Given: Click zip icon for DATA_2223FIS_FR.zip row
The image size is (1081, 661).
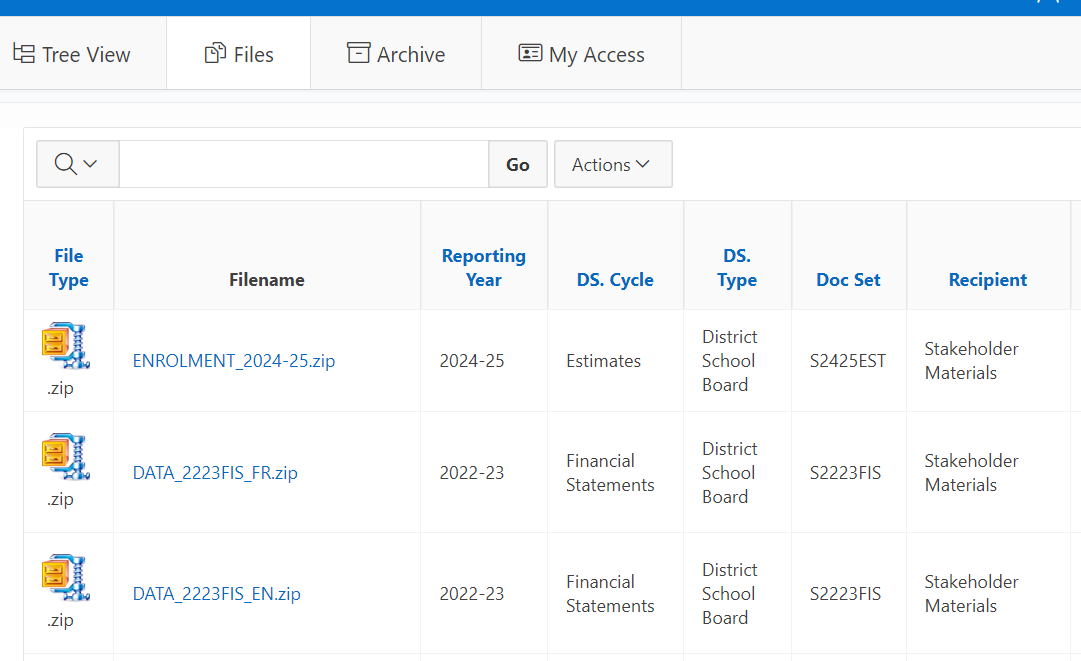Looking at the screenshot, I should click(x=66, y=457).
